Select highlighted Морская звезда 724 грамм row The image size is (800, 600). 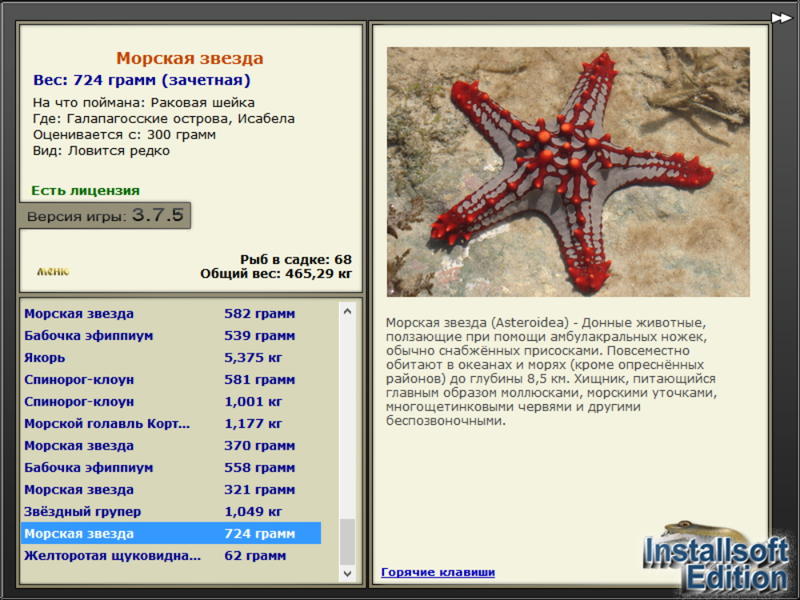(171, 533)
